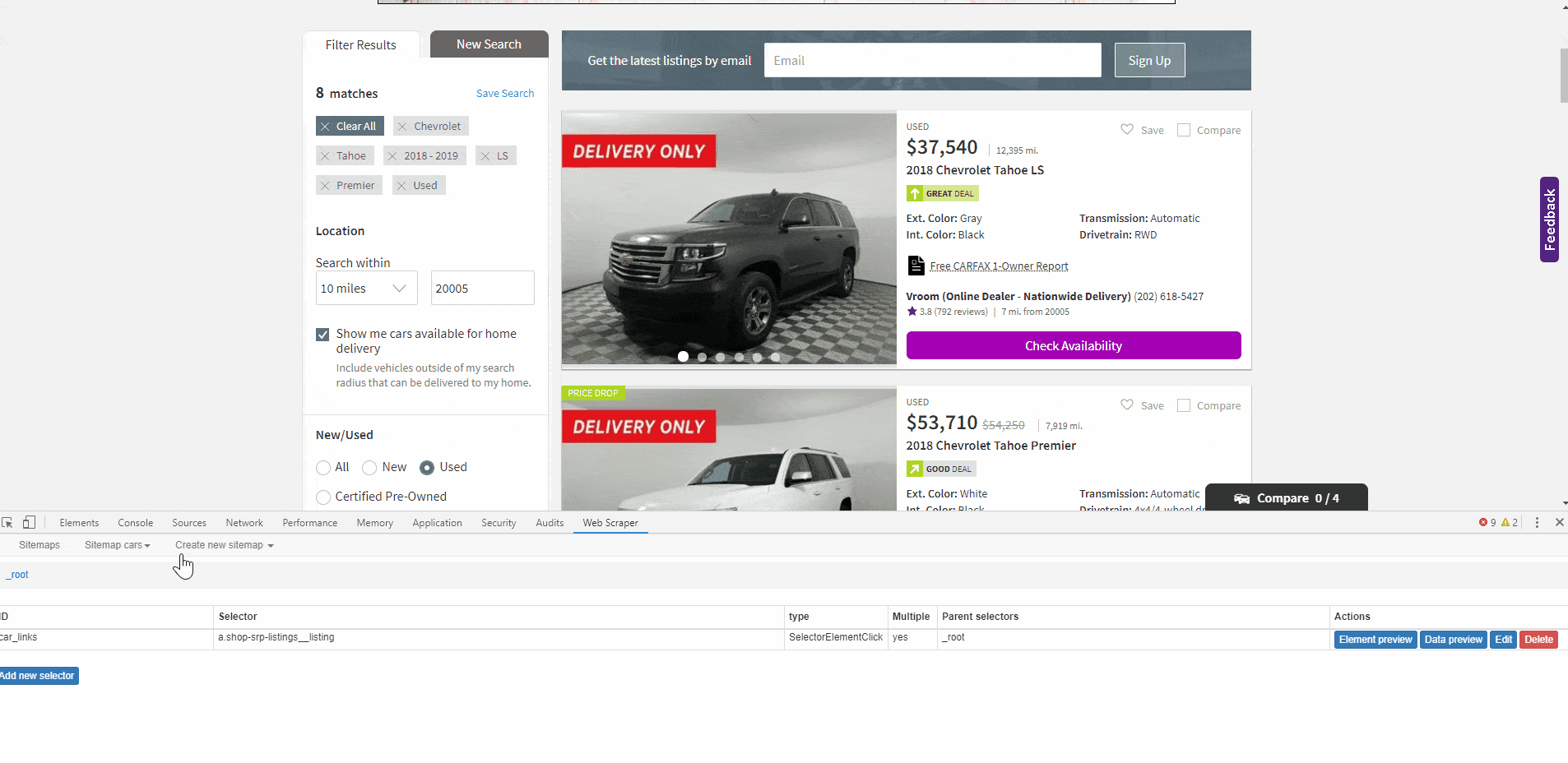Click the Good Deal badge
The width and height of the screenshot is (1568, 763).
[941, 469]
